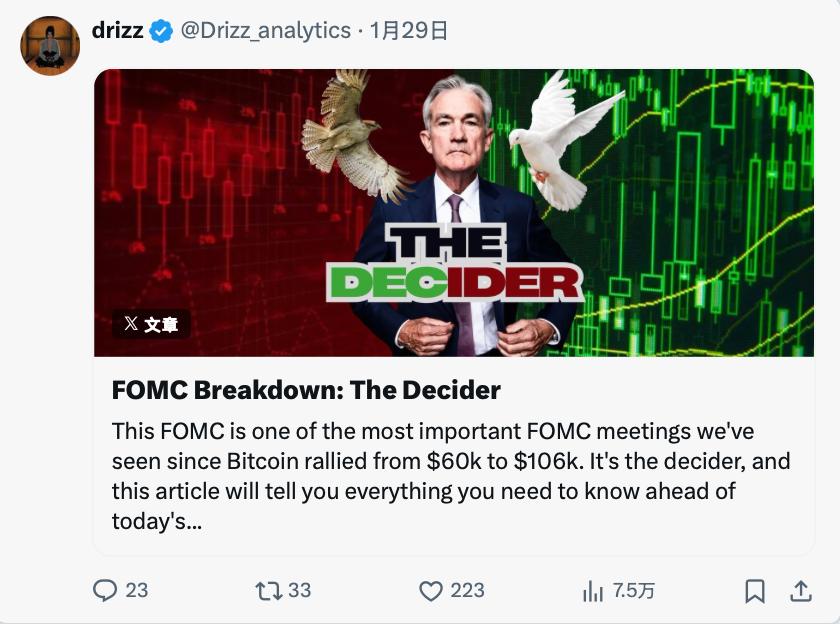Click the @Drizz_analytics handle

pyautogui.click(x=265, y=31)
